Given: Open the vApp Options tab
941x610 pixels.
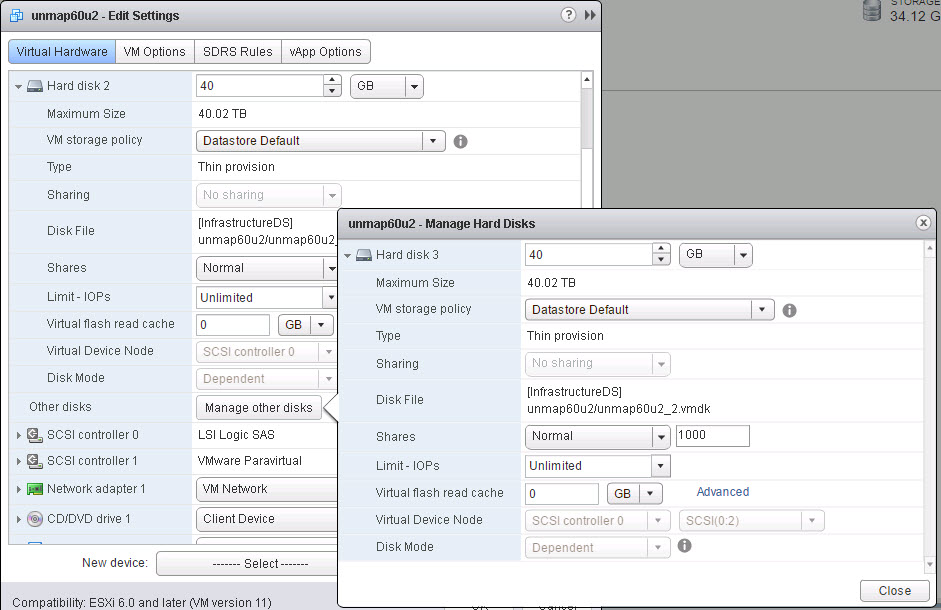Looking at the screenshot, I should click(x=325, y=52).
